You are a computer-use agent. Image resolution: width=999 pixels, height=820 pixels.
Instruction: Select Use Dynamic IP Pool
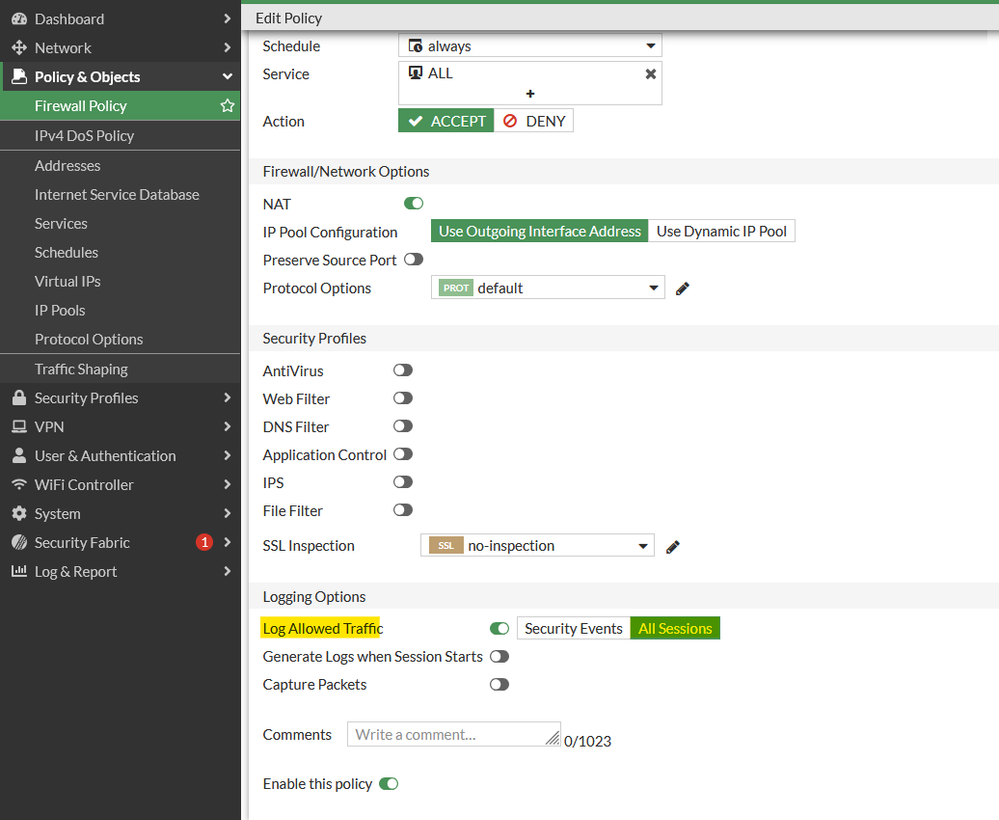pyautogui.click(x=721, y=231)
